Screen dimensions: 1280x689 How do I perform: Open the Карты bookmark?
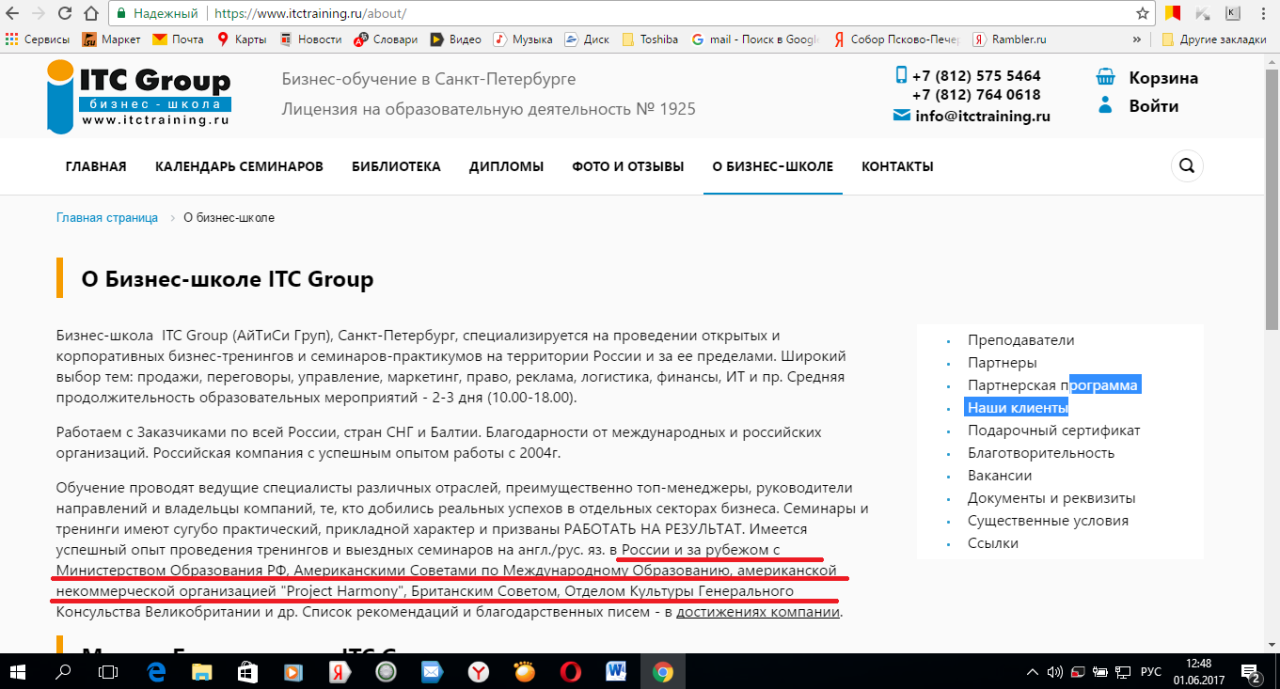[x=241, y=40]
